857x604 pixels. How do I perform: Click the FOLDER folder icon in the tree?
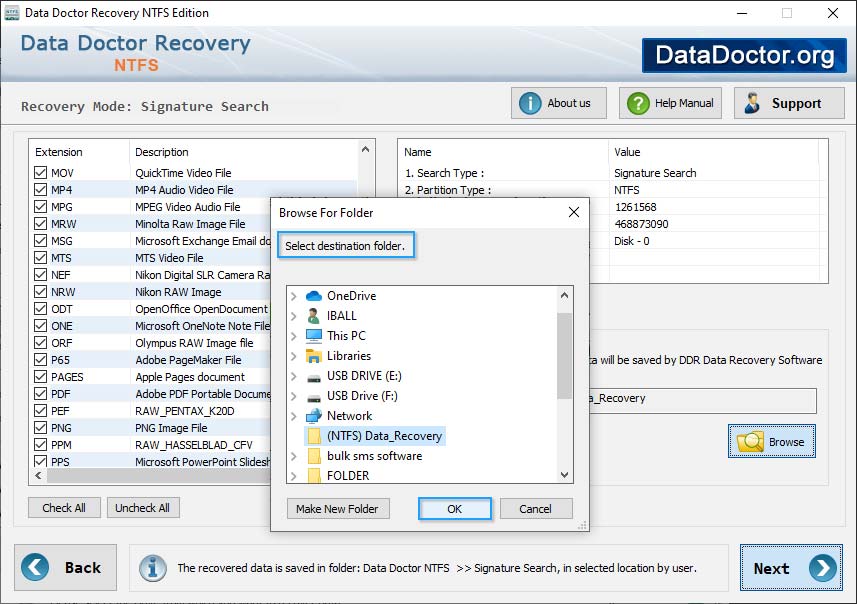coord(314,475)
